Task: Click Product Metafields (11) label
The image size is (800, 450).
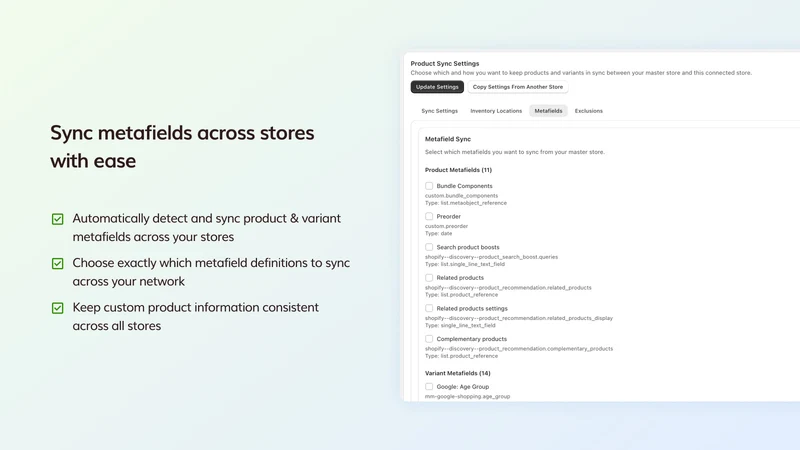Action: (x=458, y=170)
